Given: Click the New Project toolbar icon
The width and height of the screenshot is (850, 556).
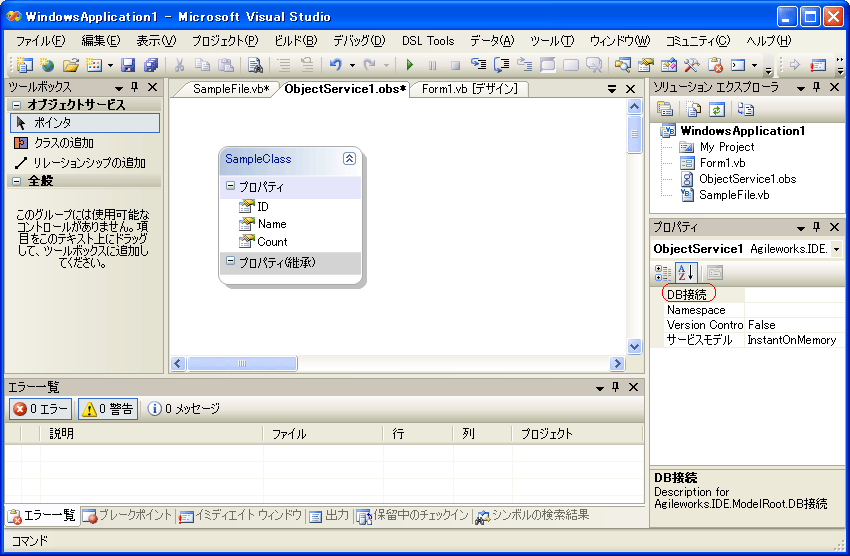Looking at the screenshot, I should click(24, 65).
